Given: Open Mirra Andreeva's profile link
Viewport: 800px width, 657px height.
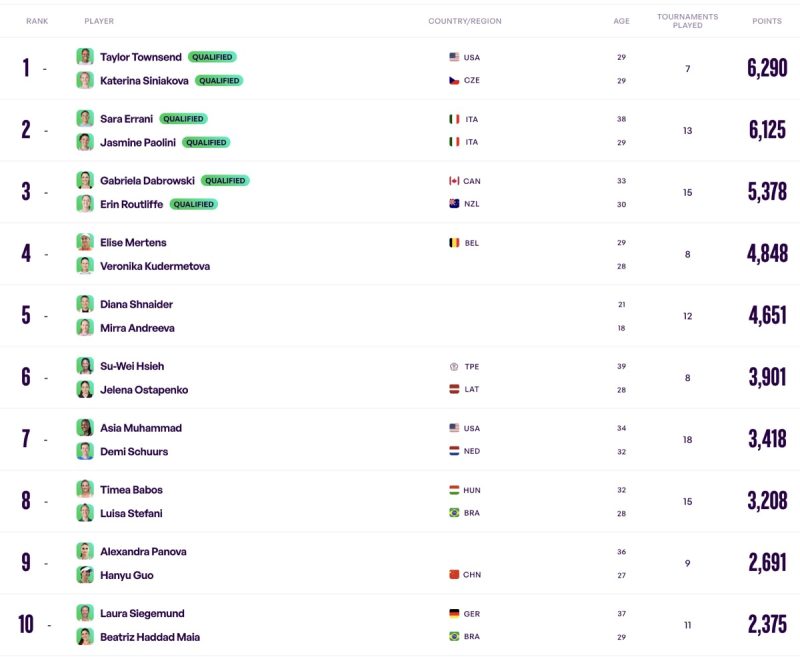Looking at the screenshot, I should pos(137,328).
